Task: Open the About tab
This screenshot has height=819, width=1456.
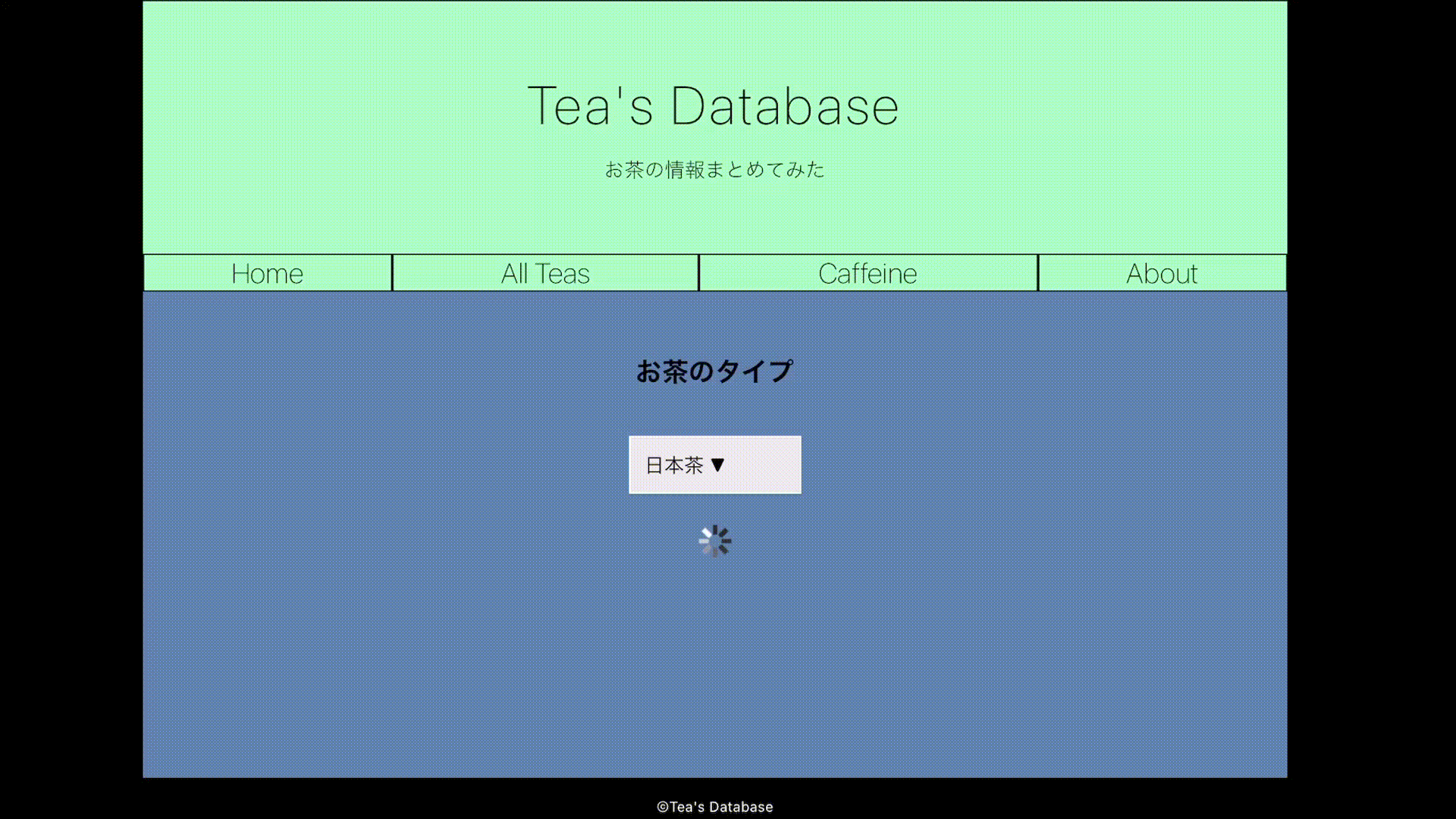Action: point(1162,274)
